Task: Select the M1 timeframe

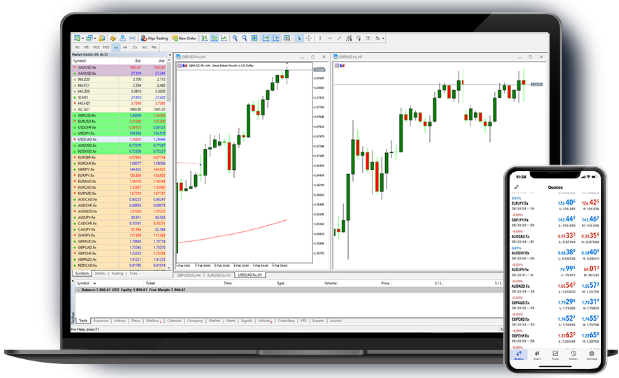Action: [x=77, y=47]
